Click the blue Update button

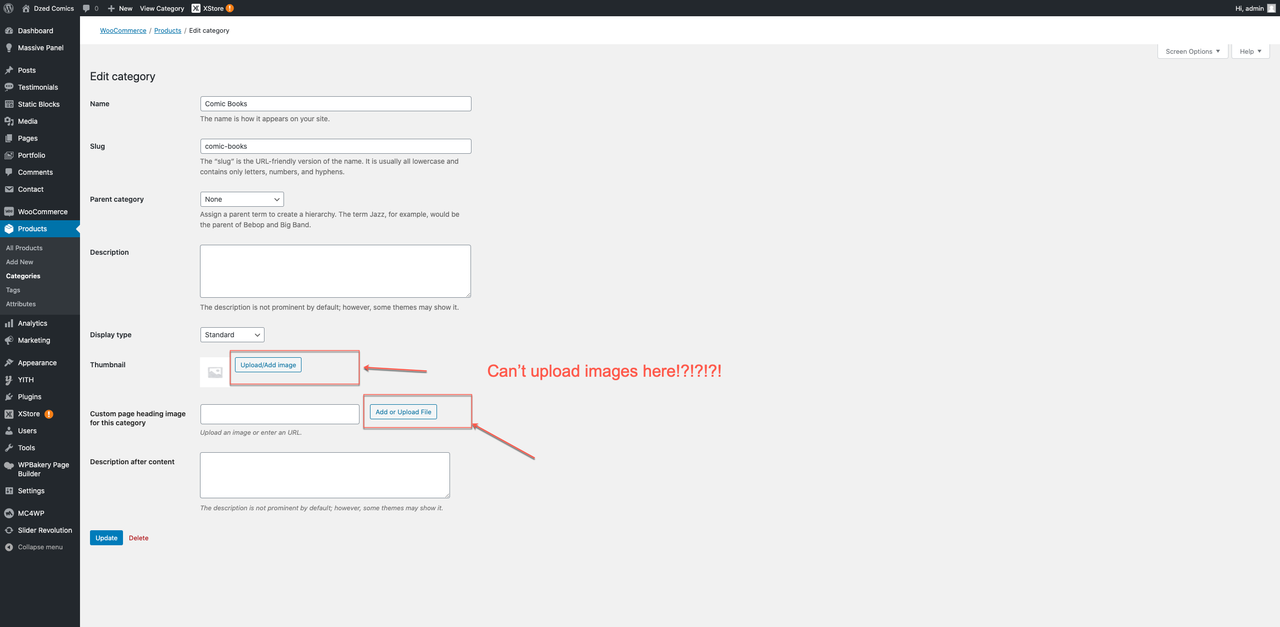click(x=106, y=538)
